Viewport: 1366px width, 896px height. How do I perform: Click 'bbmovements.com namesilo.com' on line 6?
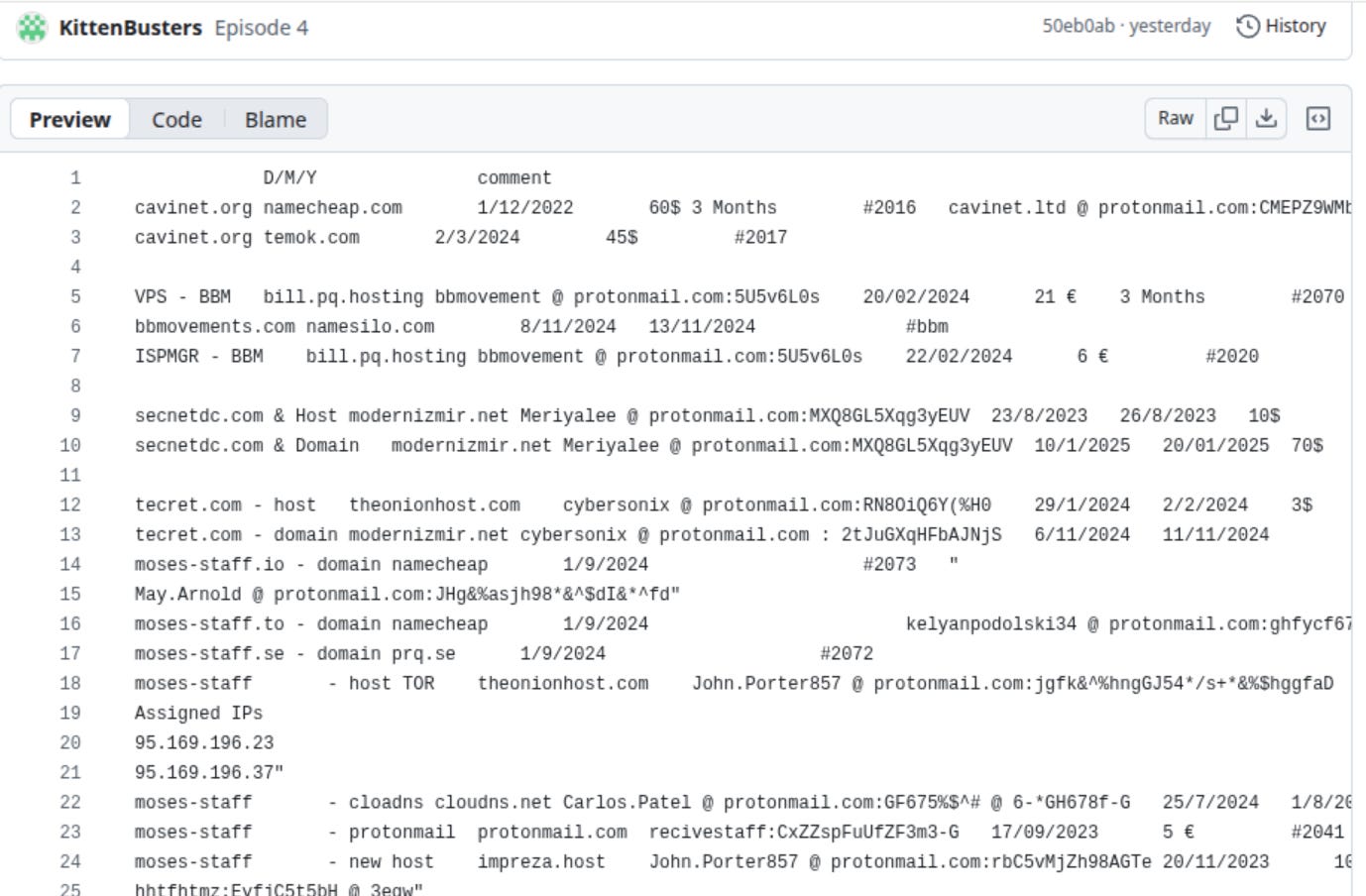tap(285, 327)
